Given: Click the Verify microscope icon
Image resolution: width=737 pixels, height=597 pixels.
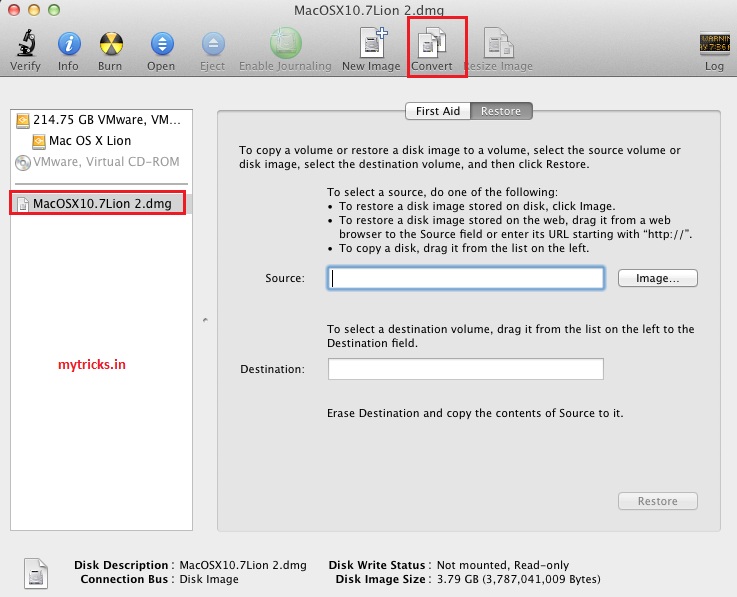Looking at the screenshot, I should coord(26,43).
